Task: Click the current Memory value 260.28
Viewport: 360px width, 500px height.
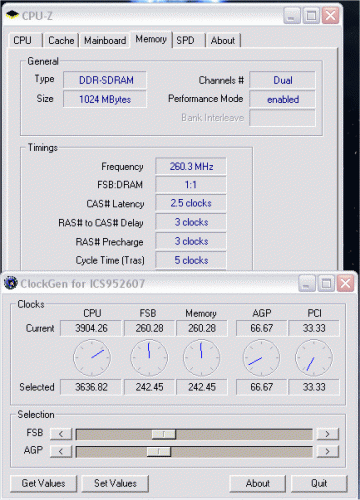Action: coord(202,328)
